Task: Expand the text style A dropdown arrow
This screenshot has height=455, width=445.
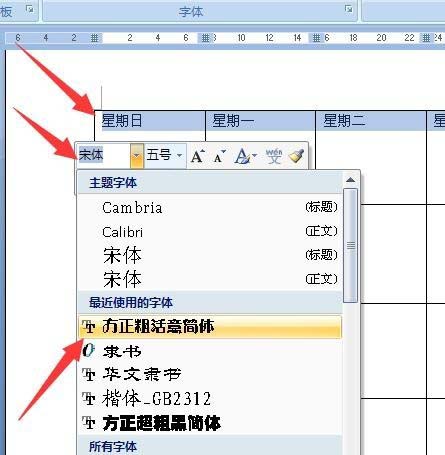Action: (254, 155)
